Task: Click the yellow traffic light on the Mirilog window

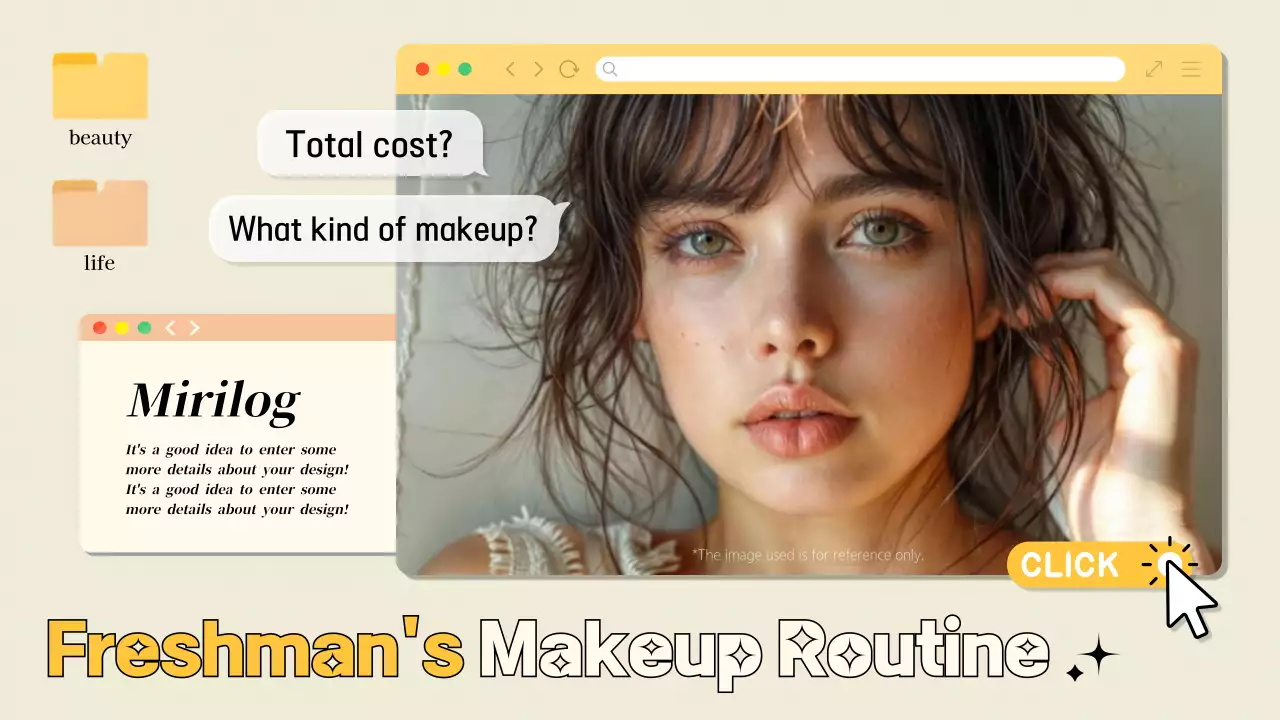Action: coord(122,327)
